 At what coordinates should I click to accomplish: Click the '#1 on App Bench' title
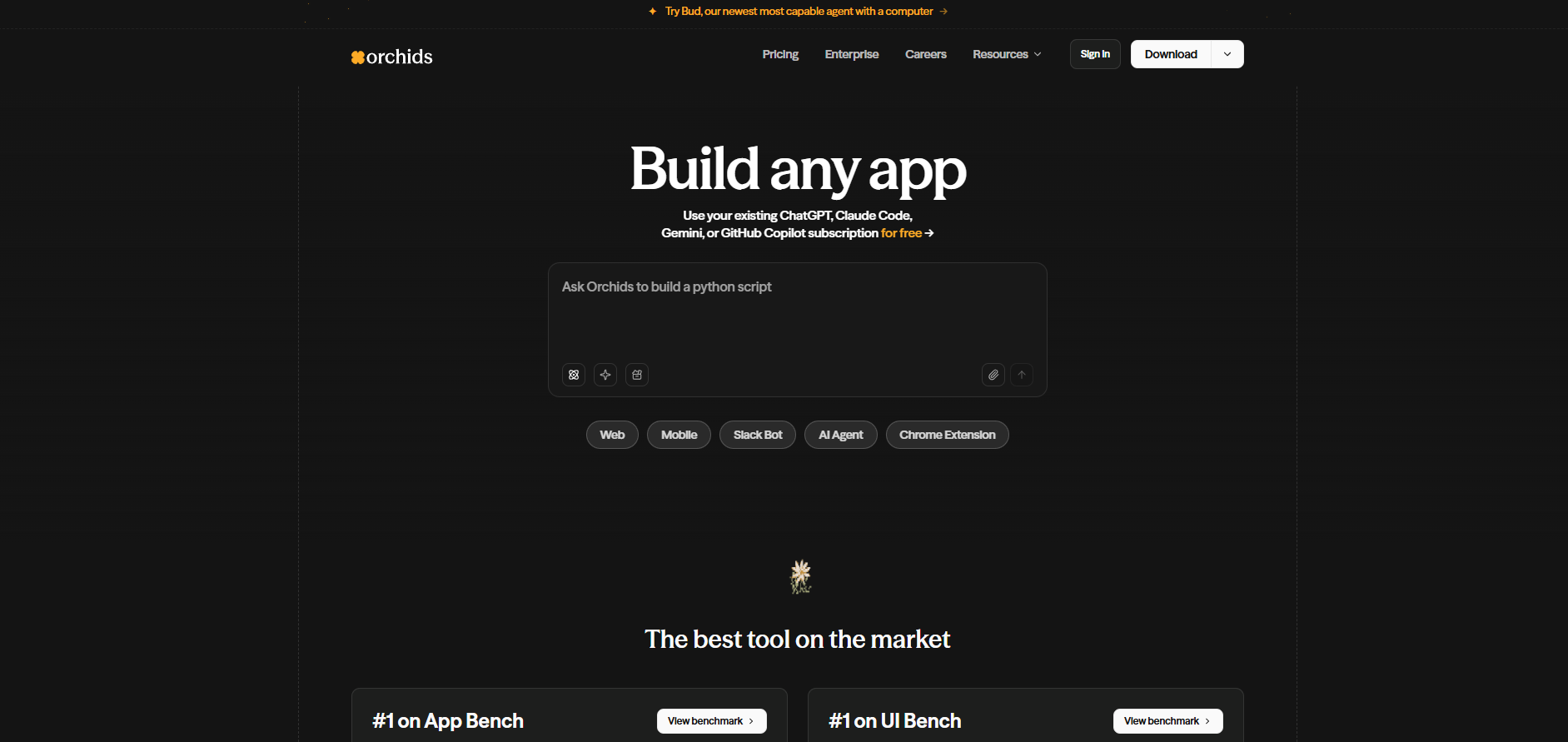coord(448,721)
